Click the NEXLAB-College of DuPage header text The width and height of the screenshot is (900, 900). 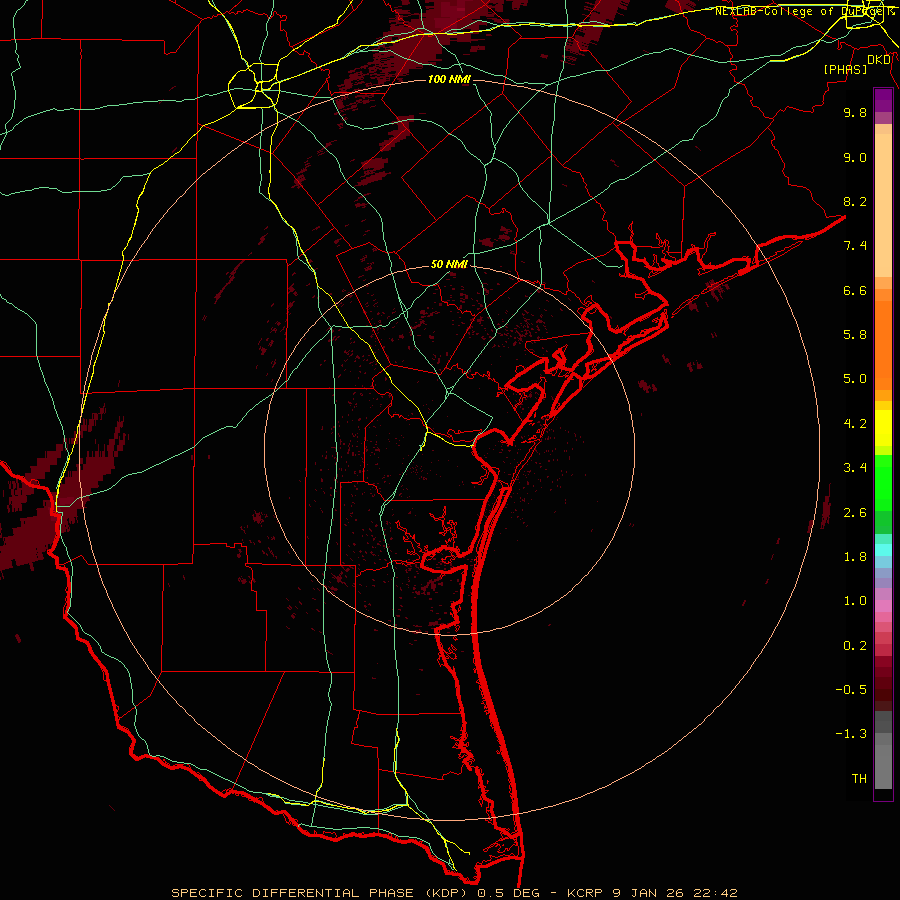click(800, 11)
